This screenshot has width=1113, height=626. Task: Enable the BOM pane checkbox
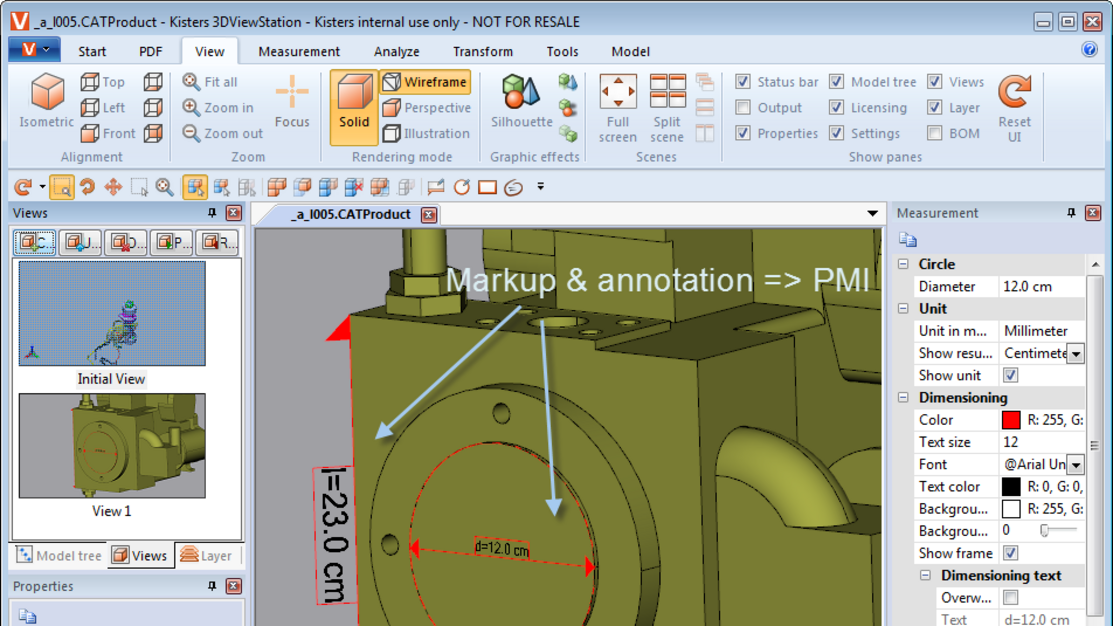click(935, 133)
